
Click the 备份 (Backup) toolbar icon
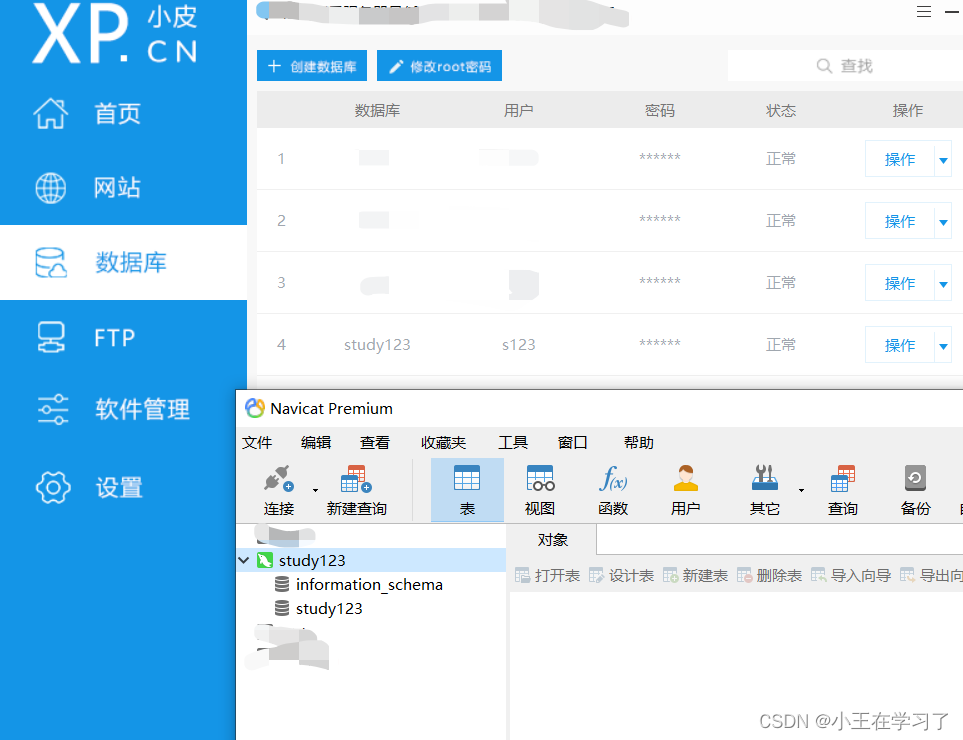pos(915,489)
